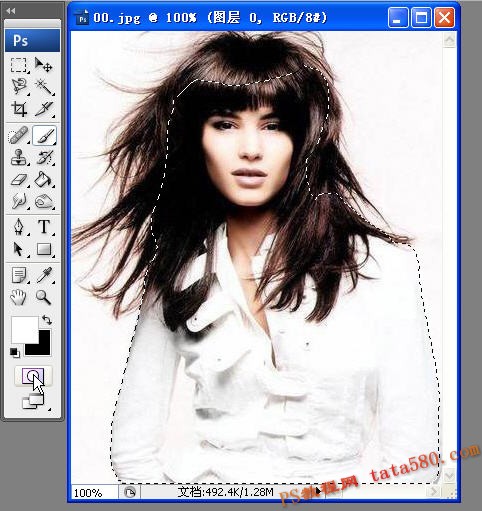The width and height of the screenshot is (482, 511).
Task: Click the vertical scrollbar down arrow
Action: point(449,476)
